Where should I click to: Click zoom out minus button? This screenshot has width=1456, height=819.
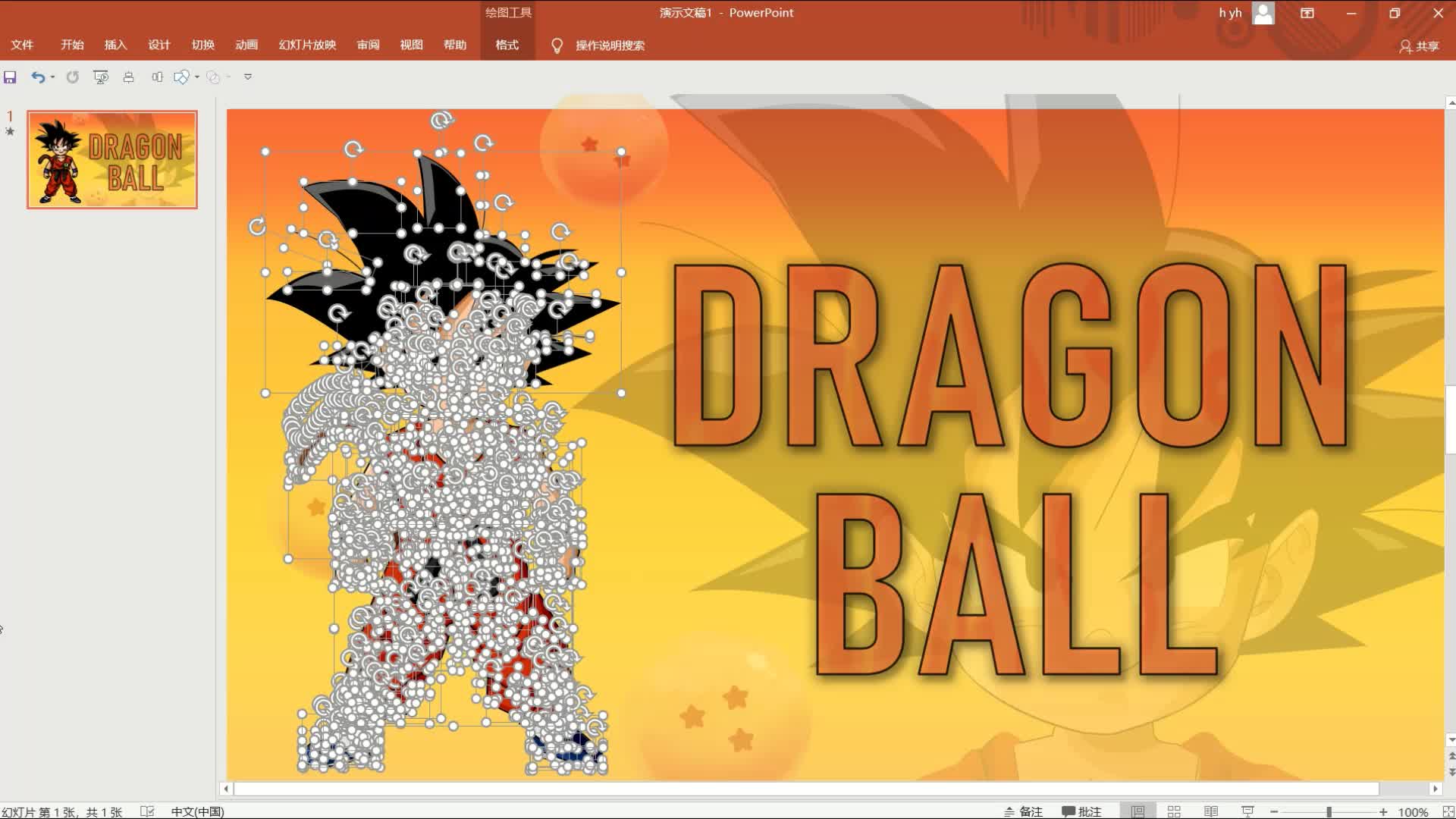click(1274, 811)
